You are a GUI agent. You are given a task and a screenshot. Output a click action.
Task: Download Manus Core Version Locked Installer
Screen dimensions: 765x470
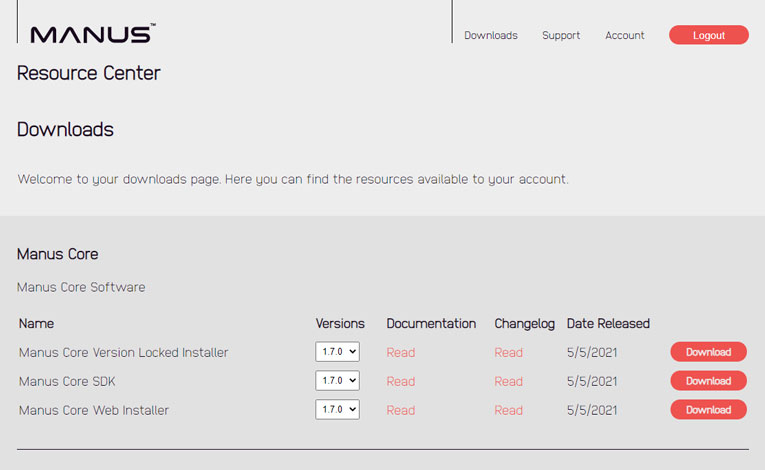click(708, 352)
